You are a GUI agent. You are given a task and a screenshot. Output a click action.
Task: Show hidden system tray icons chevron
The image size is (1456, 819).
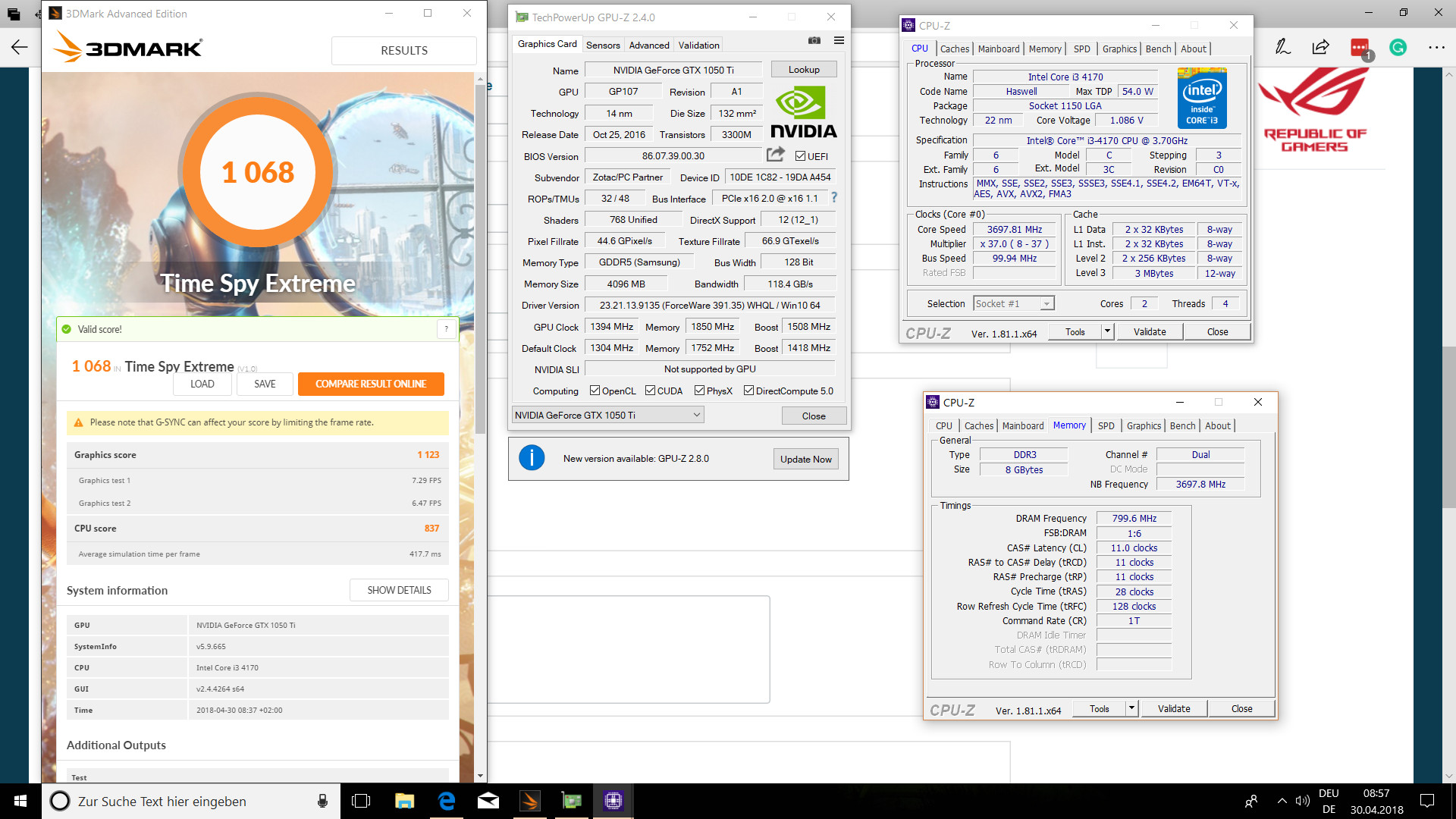pyautogui.click(x=1282, y=801)
